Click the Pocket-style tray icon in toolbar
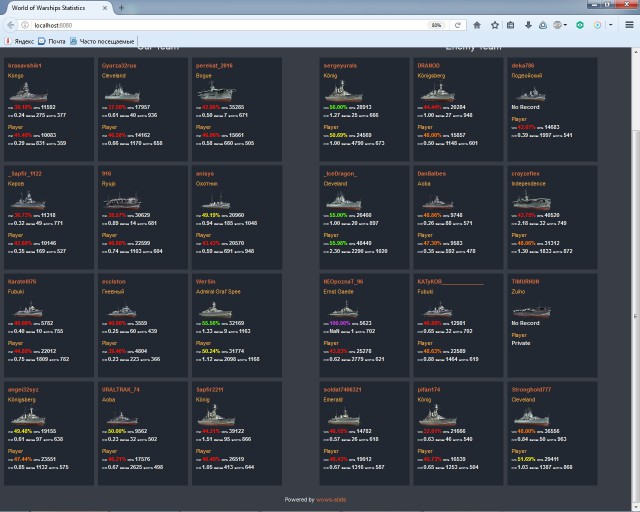The width and height of the screenshot is (640, 512). [x=543, y=25]
